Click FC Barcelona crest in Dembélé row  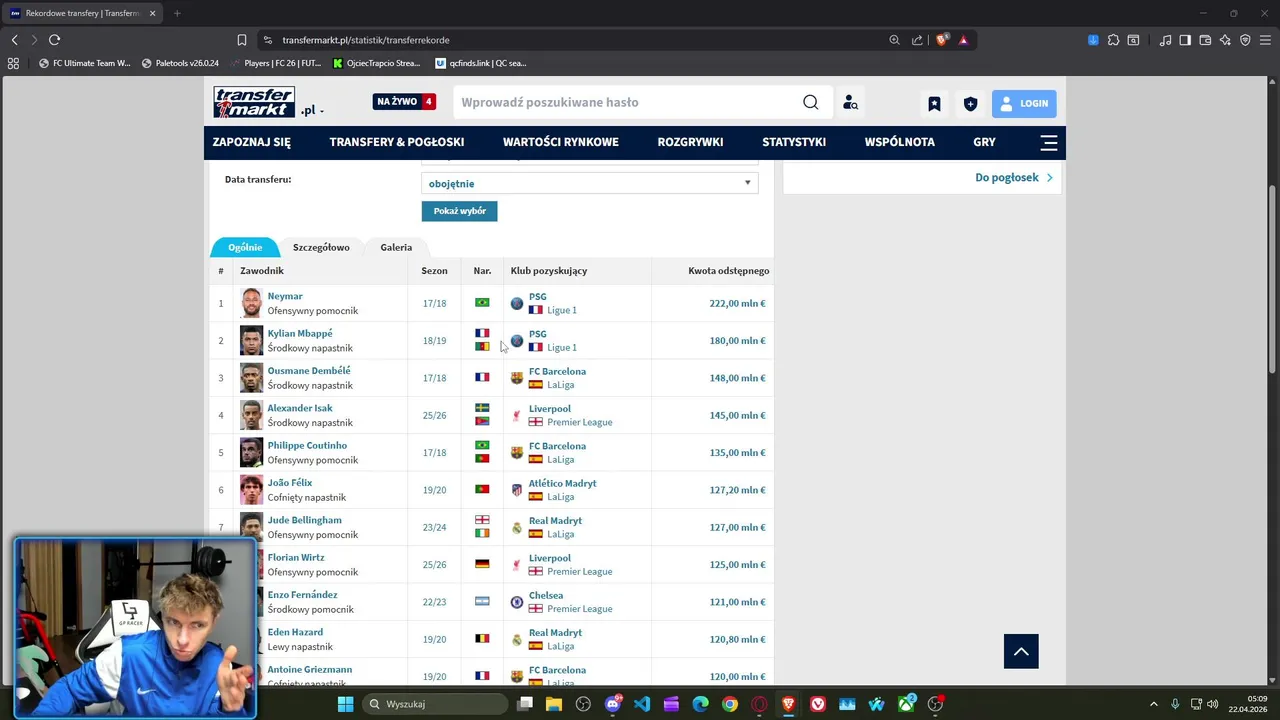[517, 378]
